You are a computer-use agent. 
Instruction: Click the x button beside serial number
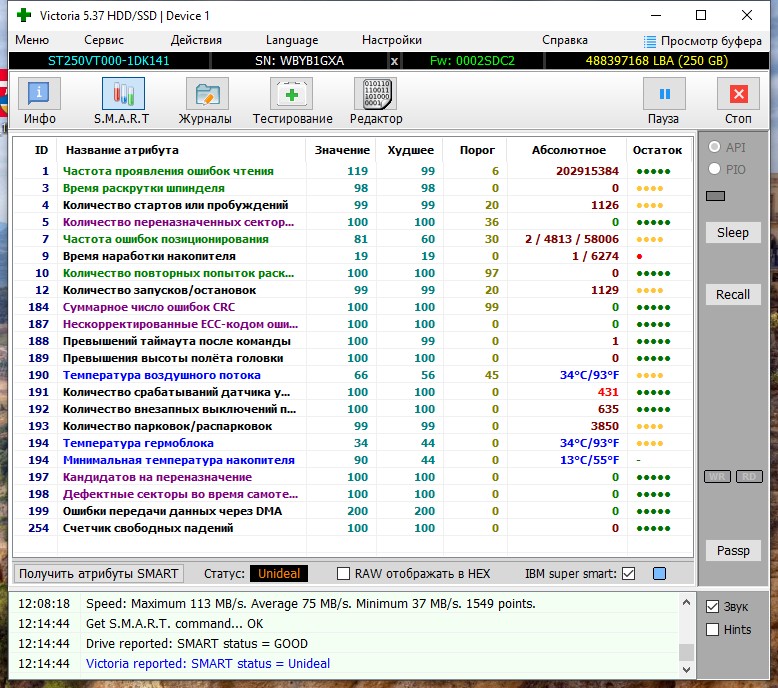[394, 61]
